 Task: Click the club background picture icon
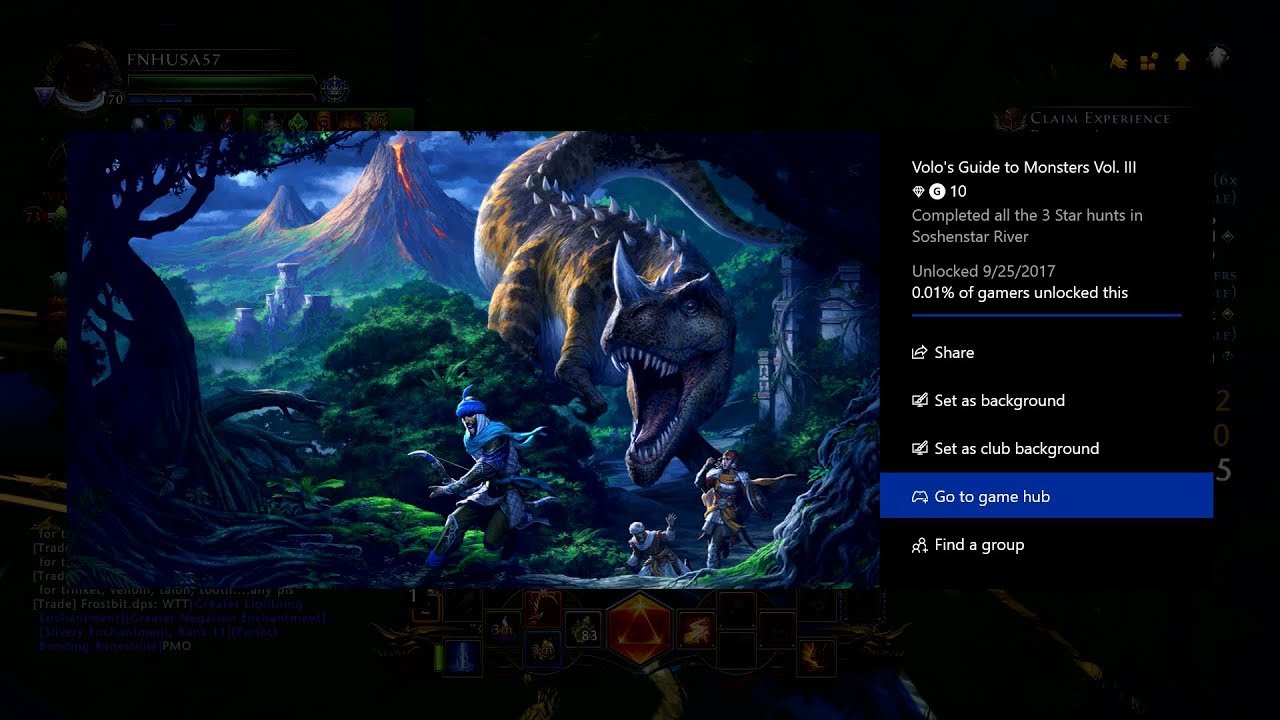coord(919,448)
